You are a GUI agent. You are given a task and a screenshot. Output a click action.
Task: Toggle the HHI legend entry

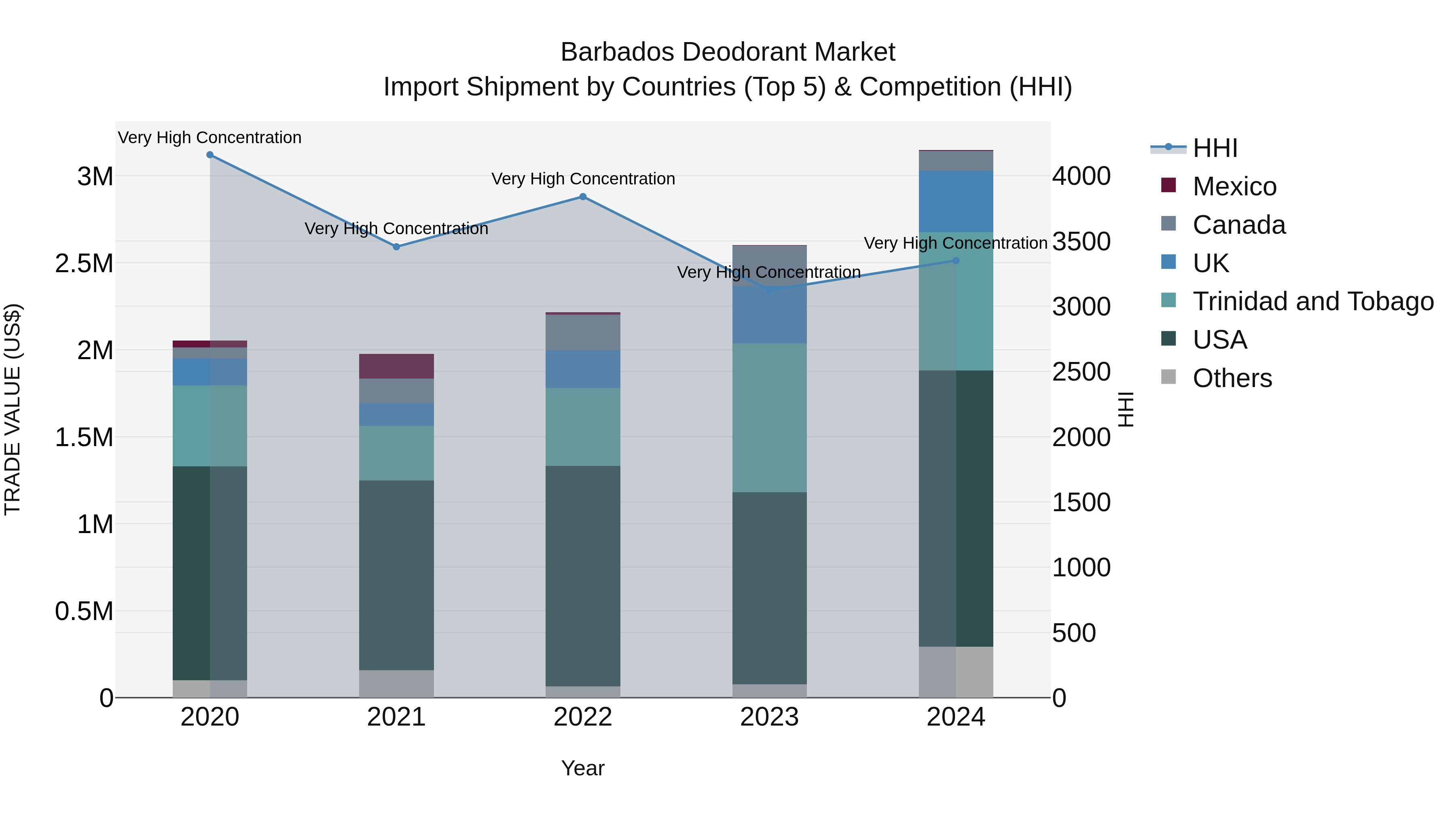[x=1194, y=148]
